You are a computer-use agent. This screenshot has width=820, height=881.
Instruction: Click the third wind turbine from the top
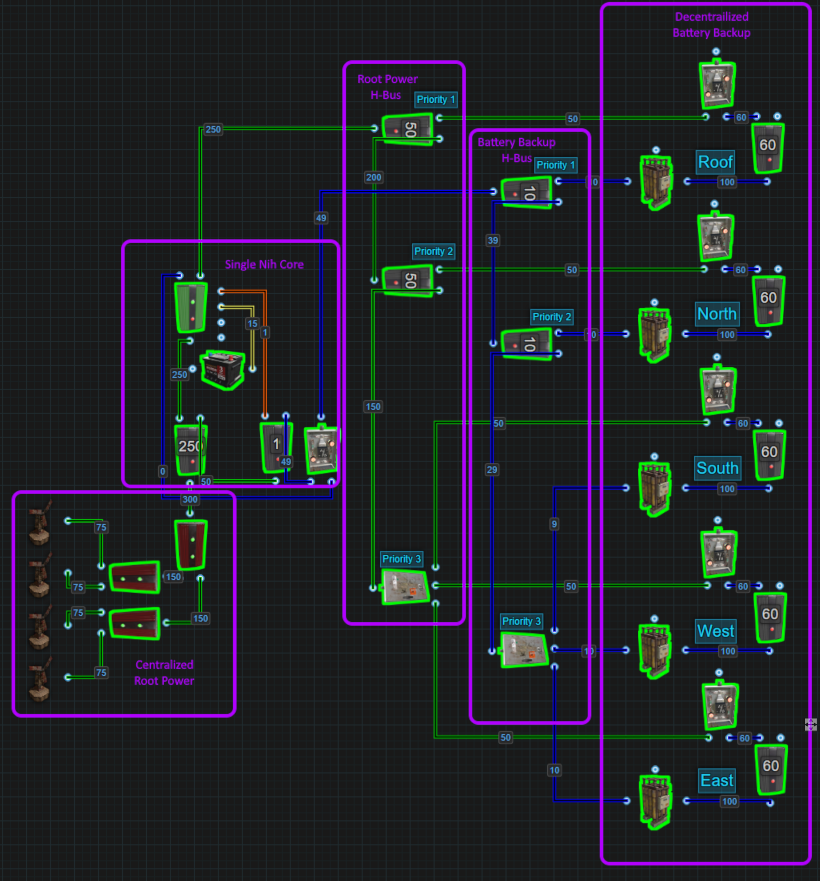[x=40, y=627]
